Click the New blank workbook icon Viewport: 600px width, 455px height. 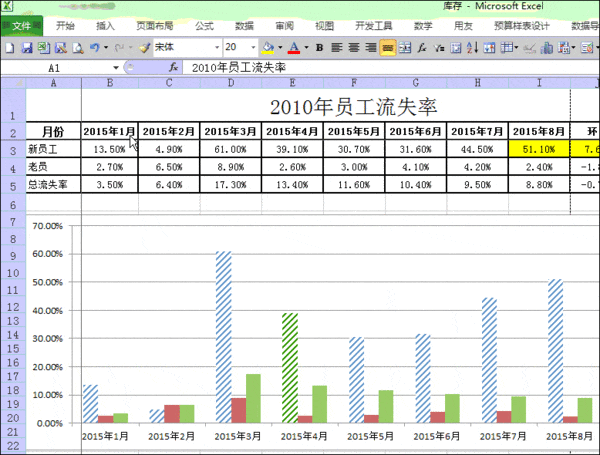pos(10,48)
